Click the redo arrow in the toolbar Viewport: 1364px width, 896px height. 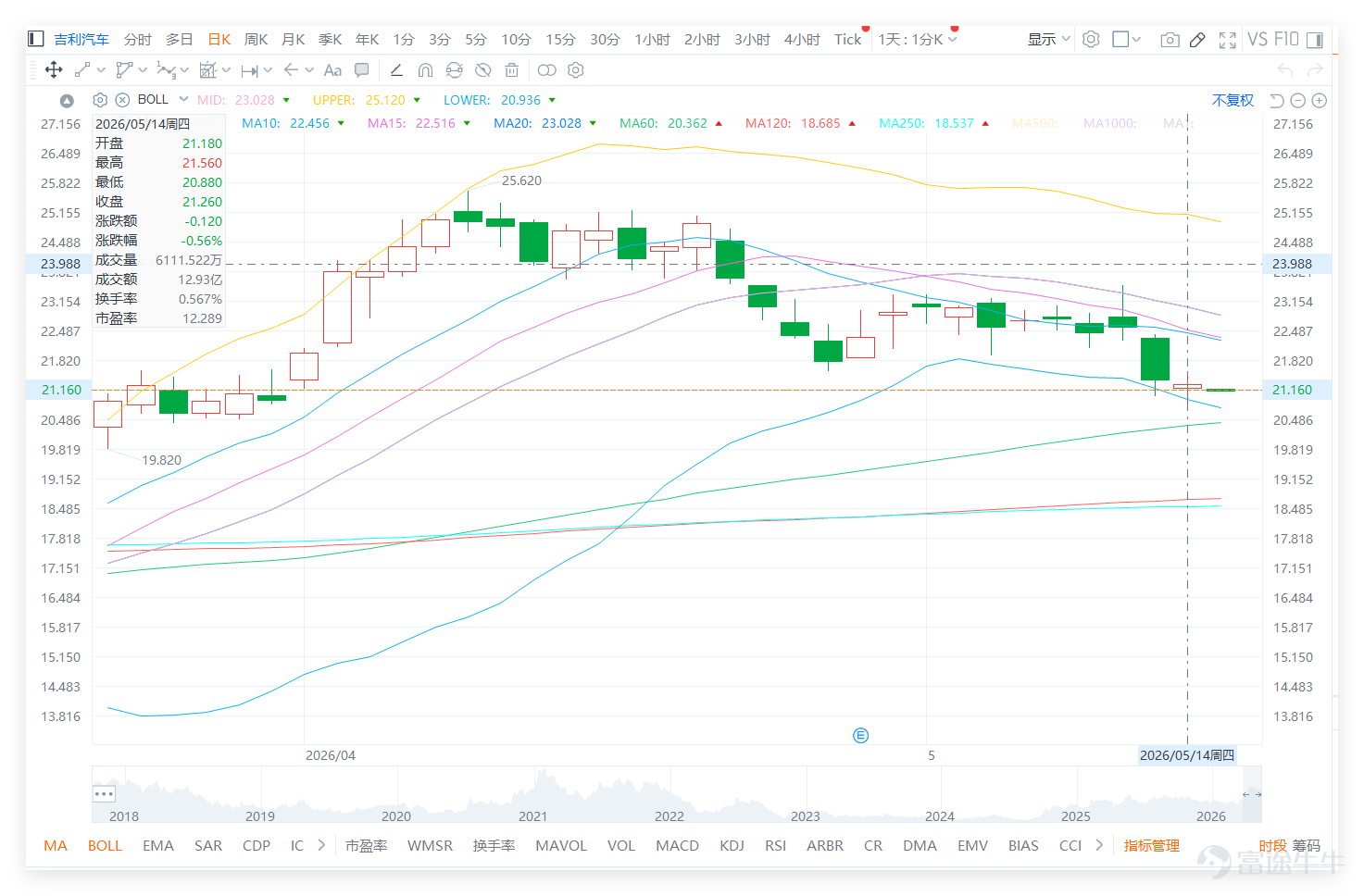(1315, 70)
